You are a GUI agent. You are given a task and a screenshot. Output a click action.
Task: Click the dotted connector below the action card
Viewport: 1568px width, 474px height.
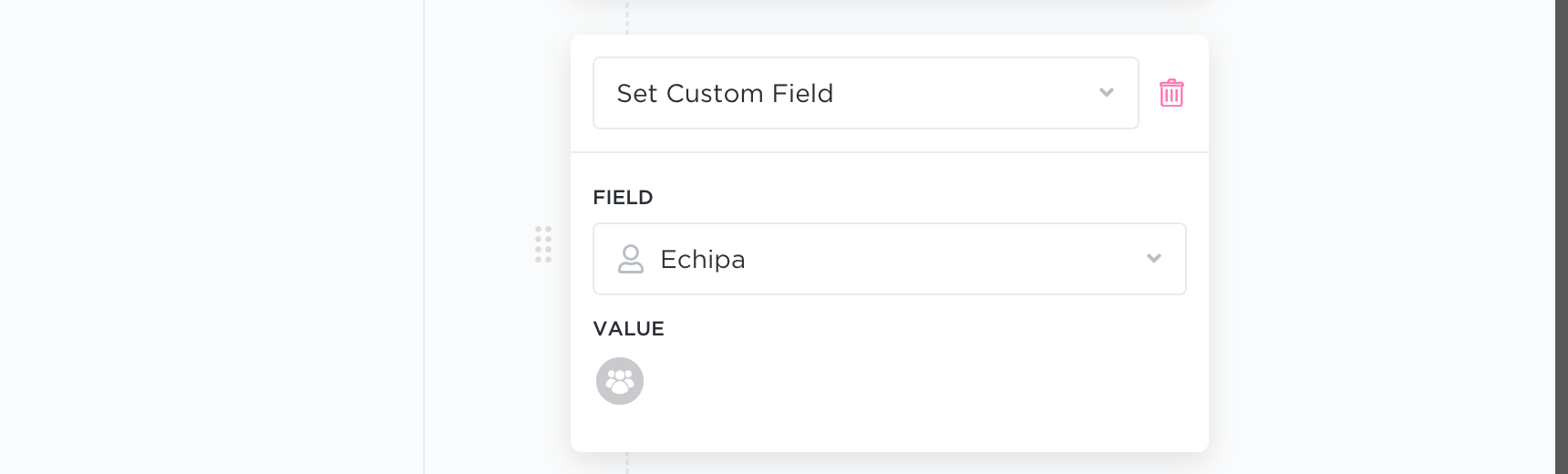pyautogui.click(x=627, y=463)
